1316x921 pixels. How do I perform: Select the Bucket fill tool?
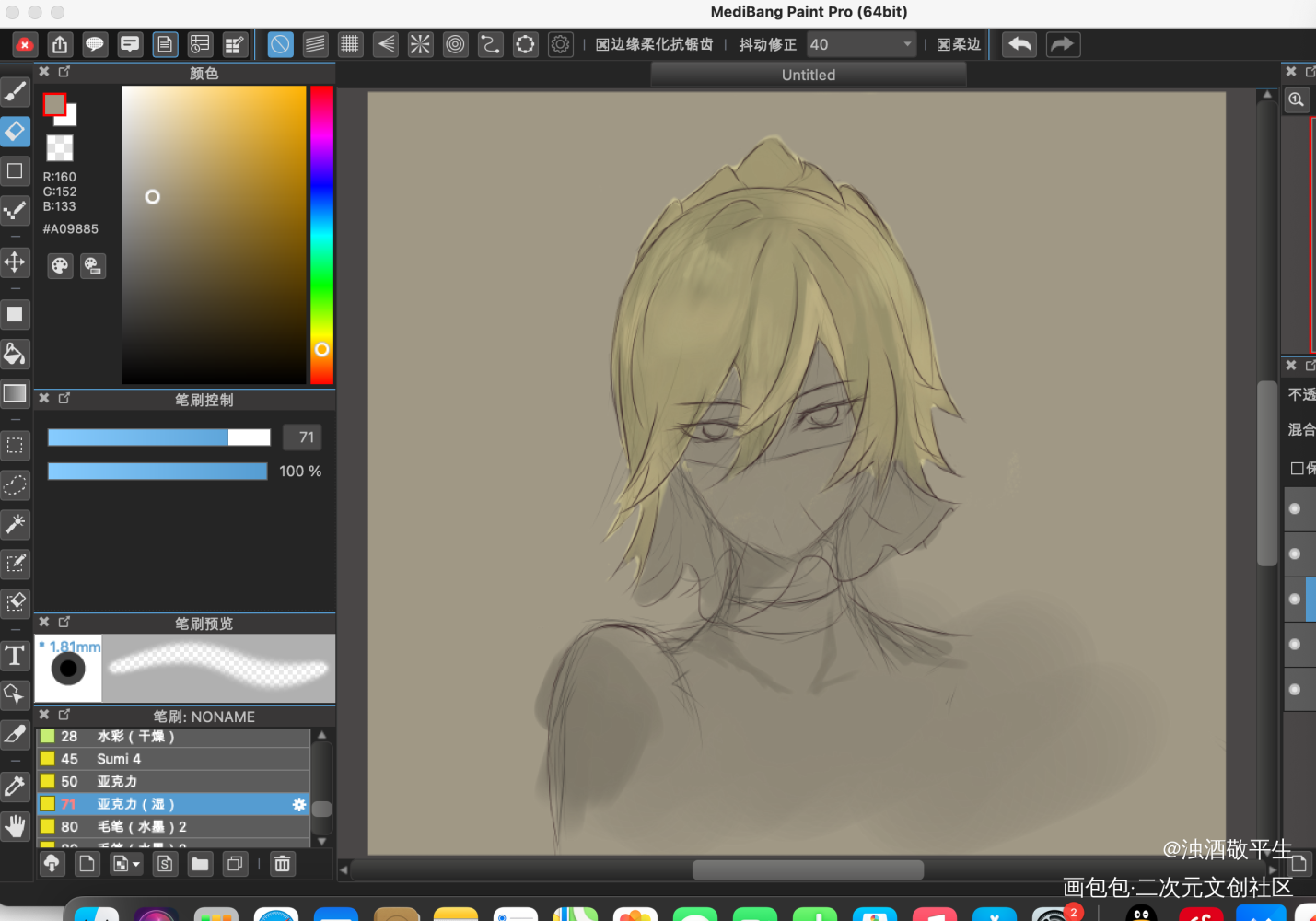(15, 354)
